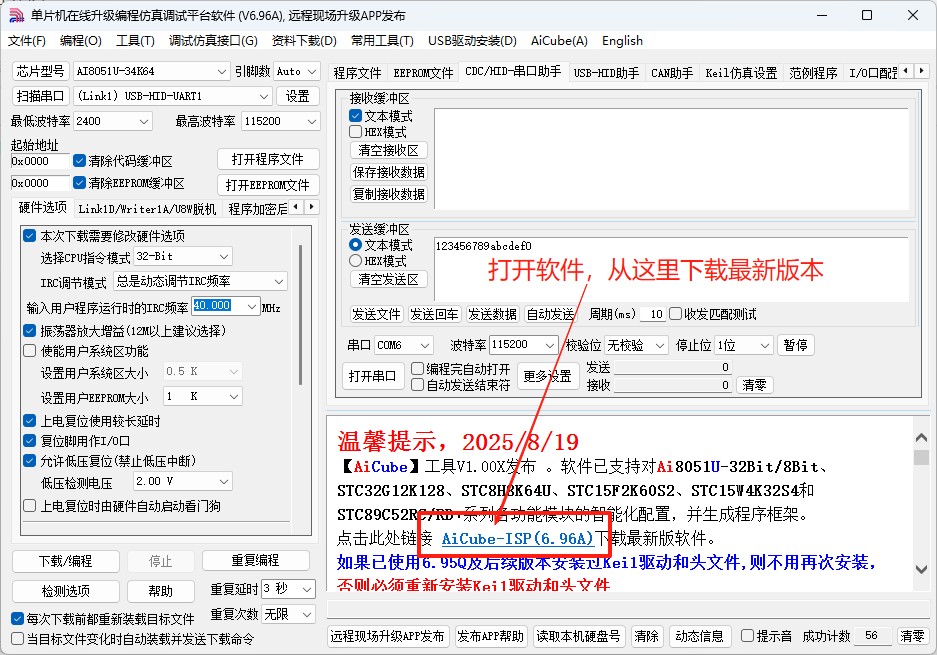Click 远程现场升级APP发布 button

point(387,636)
